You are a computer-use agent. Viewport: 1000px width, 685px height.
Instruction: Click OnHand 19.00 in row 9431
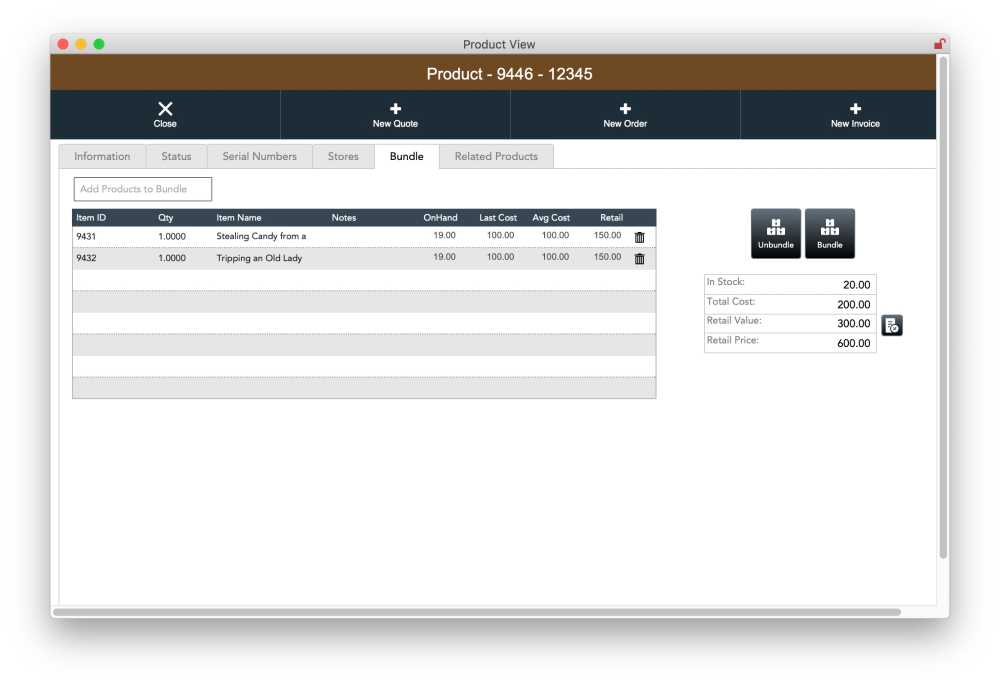(x=445, y=235)
